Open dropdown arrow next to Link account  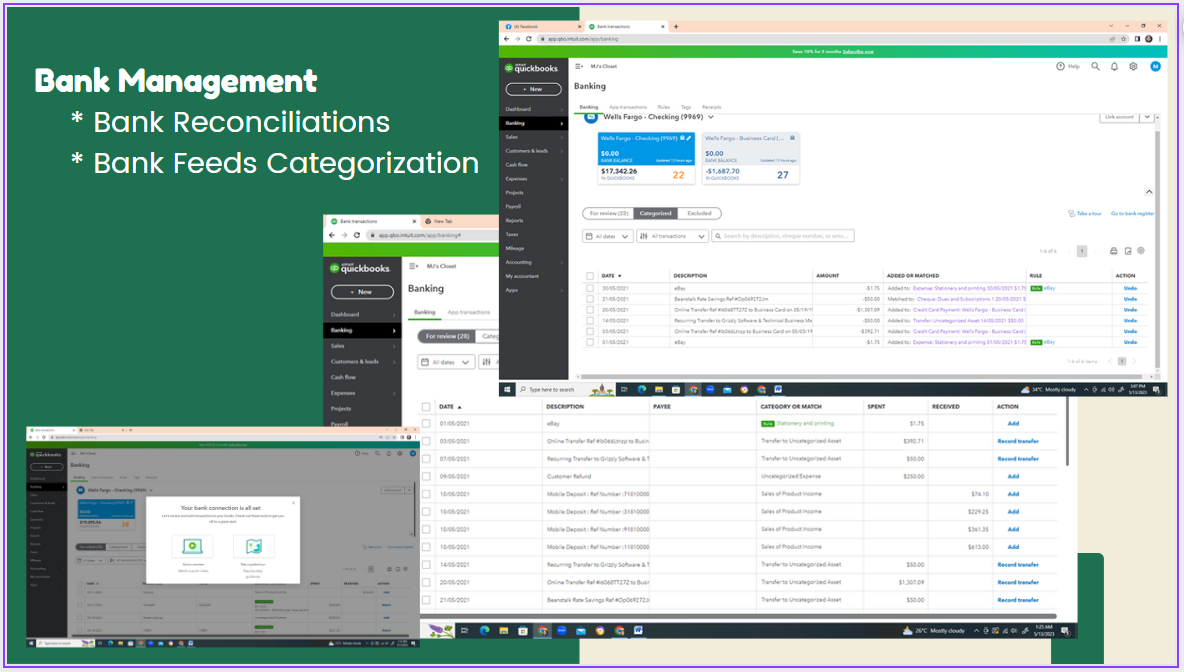1147,117
